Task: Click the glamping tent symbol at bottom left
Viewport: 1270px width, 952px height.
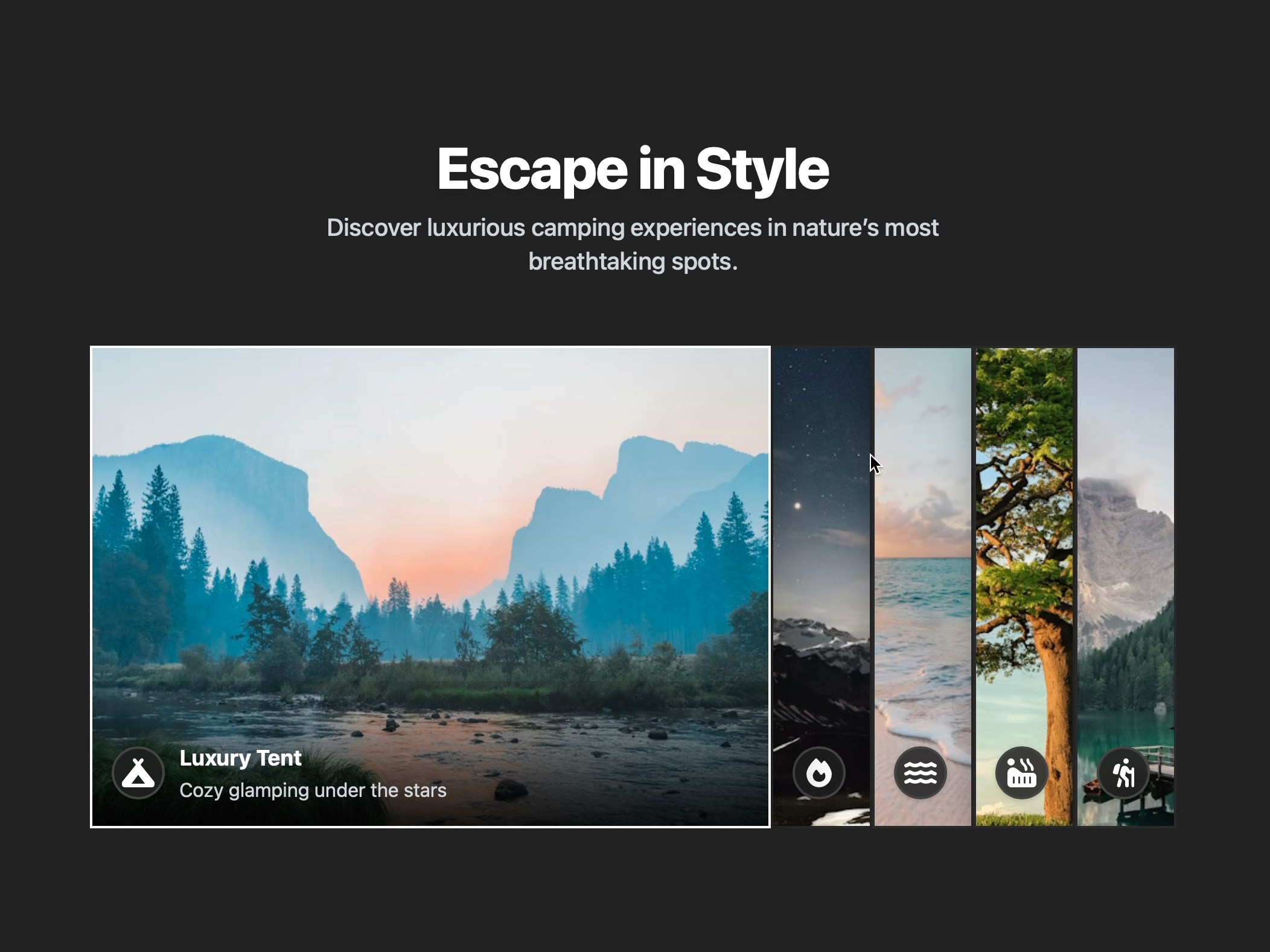Action: [x=138, y=773]
